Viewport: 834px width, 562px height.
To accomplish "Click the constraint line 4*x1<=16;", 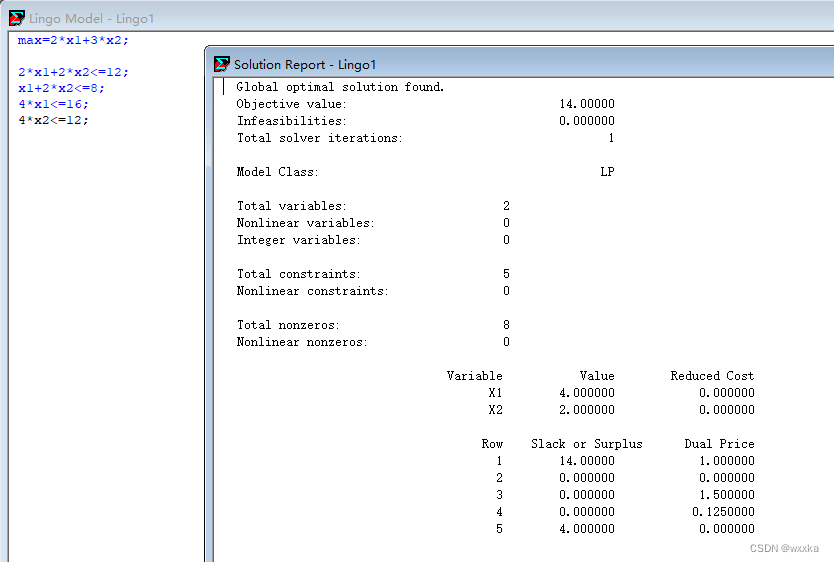I will pos(53,104).
